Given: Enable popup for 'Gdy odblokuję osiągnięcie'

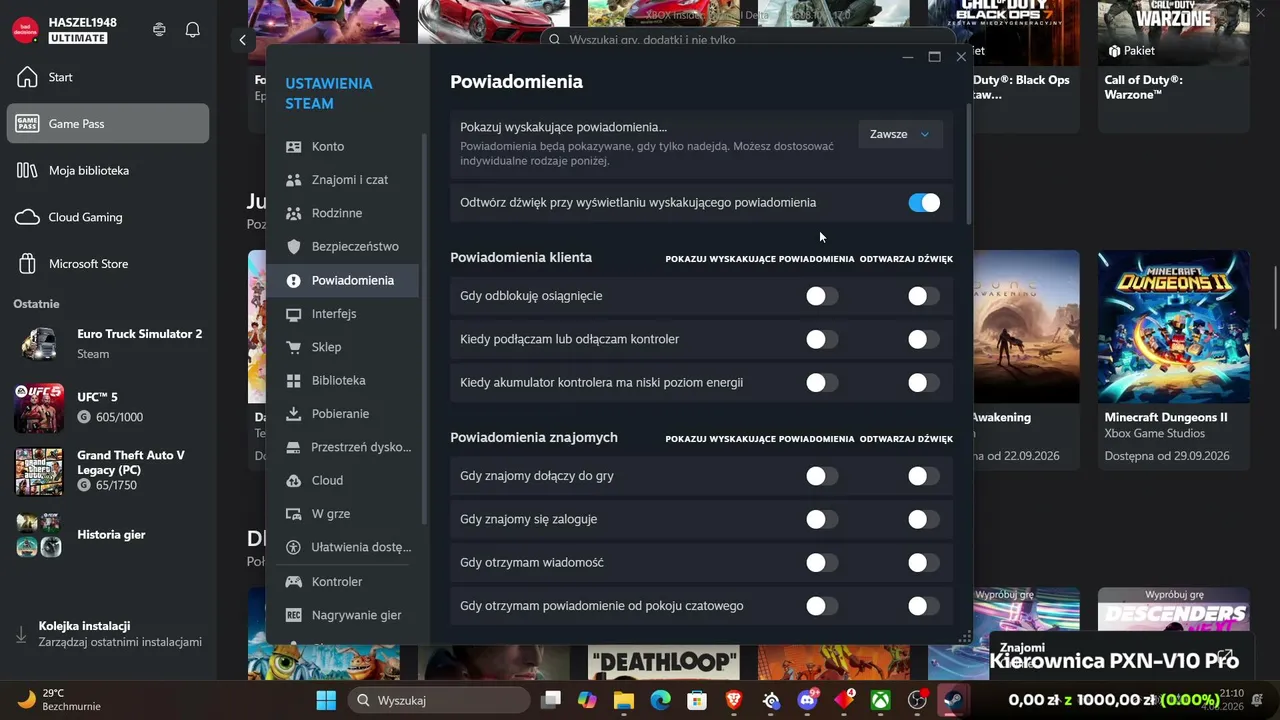Looking at the screenshot, I should (x=822, y=296).
